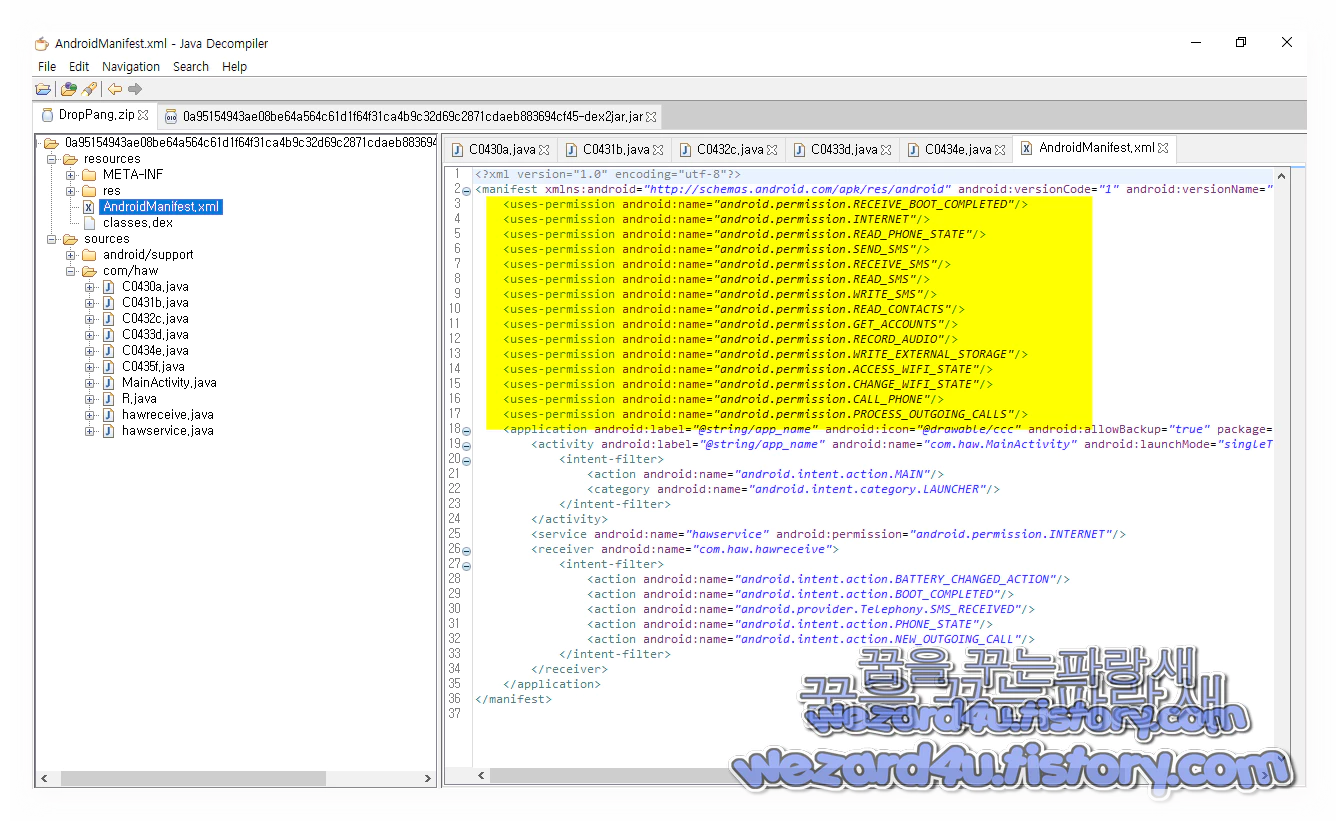Close the AndroidManifest.xml editor tab
This screenshot has height=821, width=1339.
1163,148
